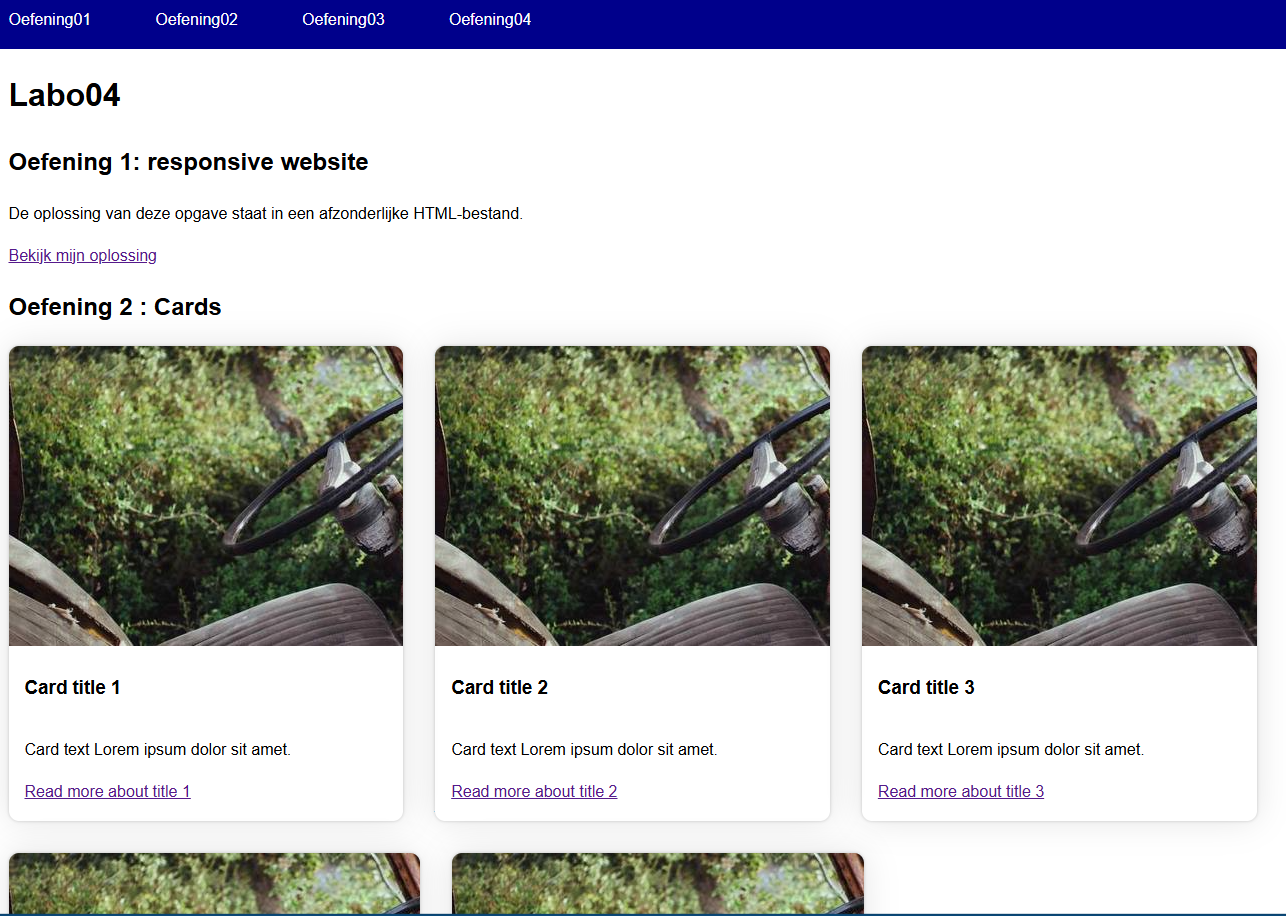This screenshot has height=916, width=1286.
Task: Open the Oefening01 navigation item
Action: pos(50,20)
